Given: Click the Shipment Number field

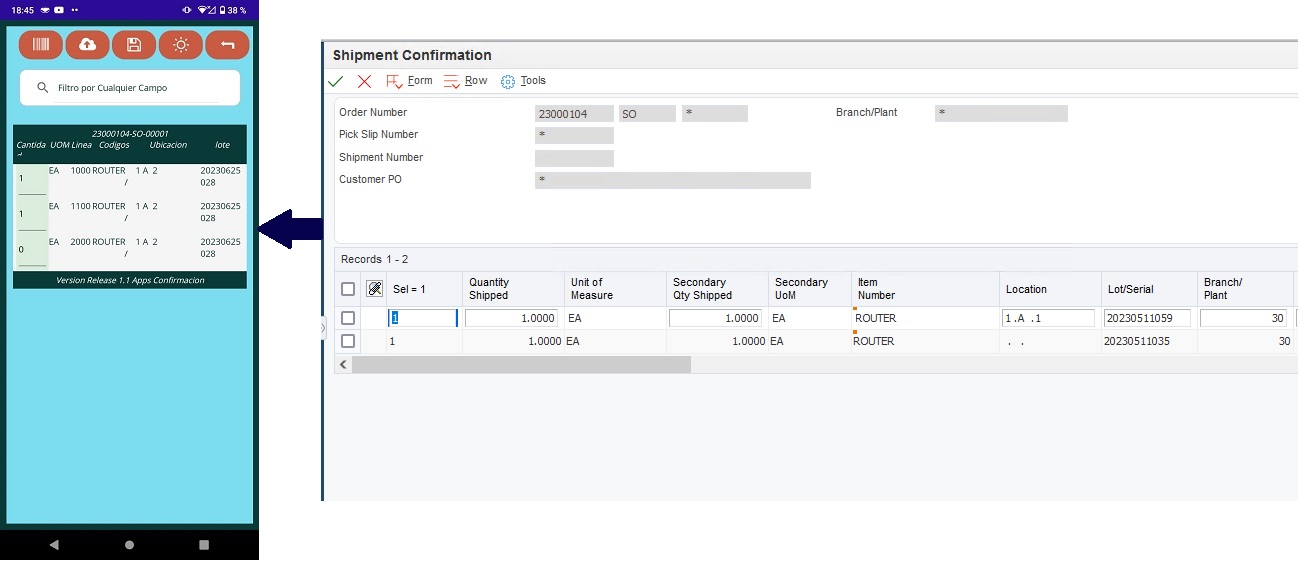Looking at the screenshot, I should tap(574, 158).
